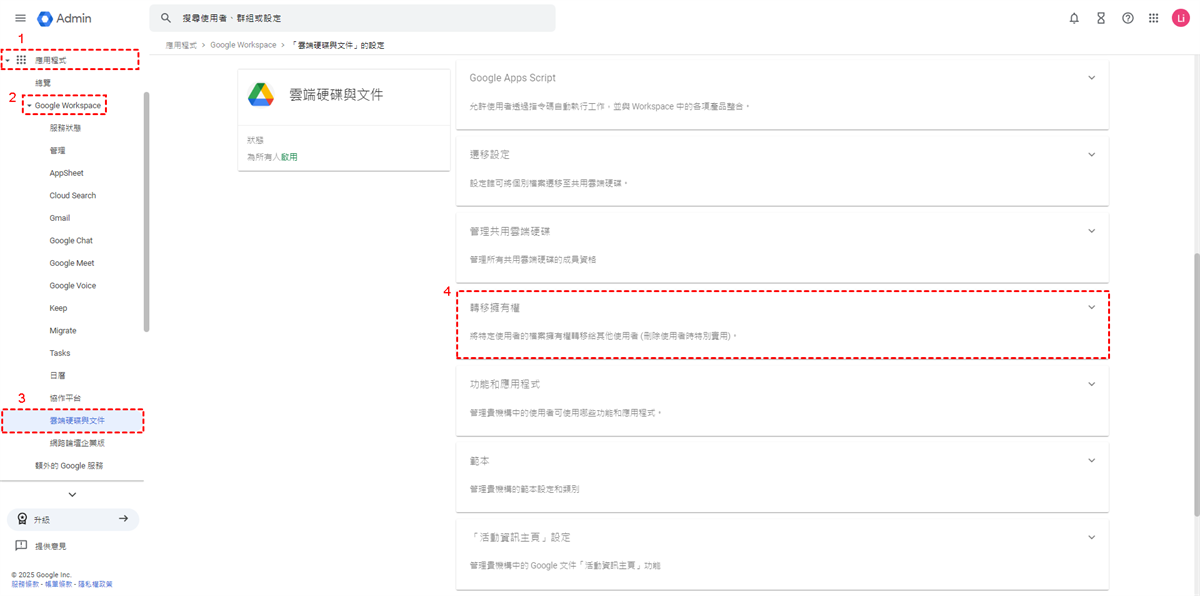Expand the 管理共用雲端硬碟 section chevron
This screenshot has height=596, width=1200.
click(1091, 231)
